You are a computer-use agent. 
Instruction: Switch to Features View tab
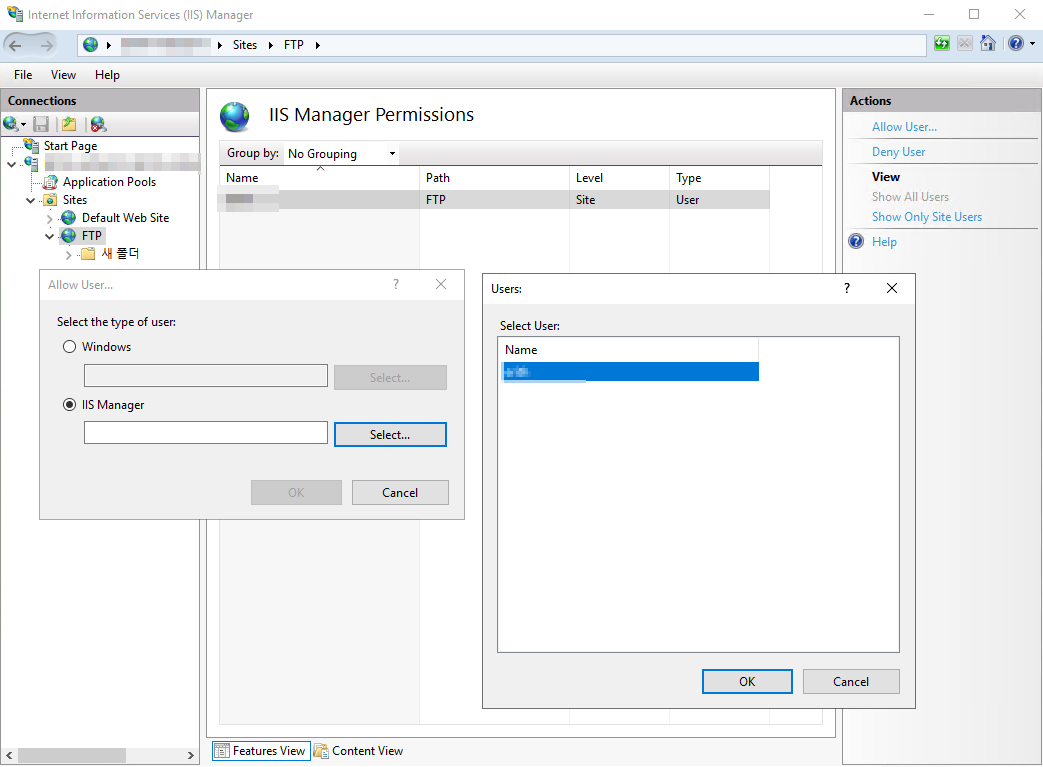(x=261, y=750)
